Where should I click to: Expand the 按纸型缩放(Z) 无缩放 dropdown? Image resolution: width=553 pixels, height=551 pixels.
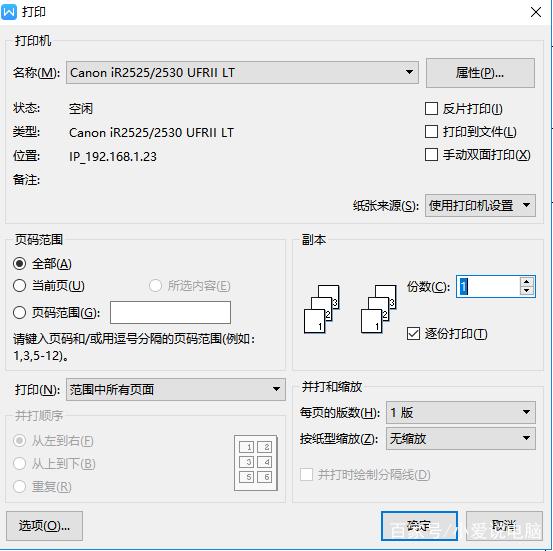tap(461, 438)
